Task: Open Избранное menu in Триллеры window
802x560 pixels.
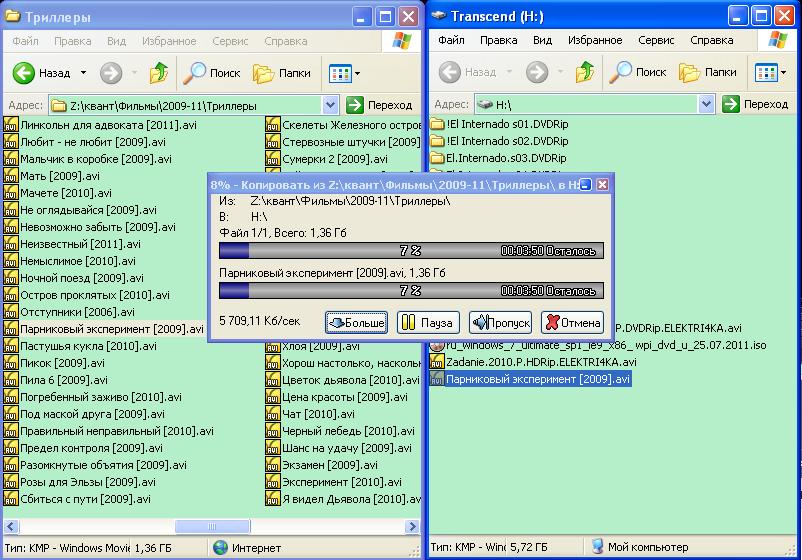Action: click(168, 41)
